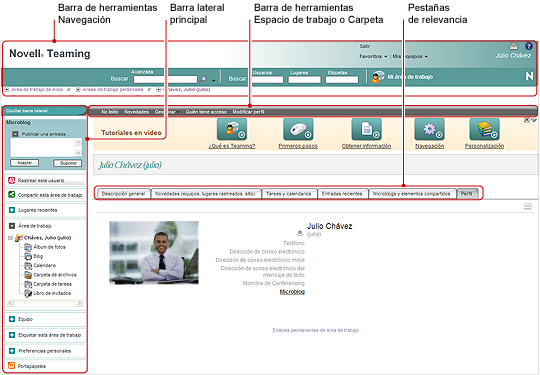This screenshot has width=540, height=375.
Task: Expand Publicar una entrada in Microblog
Action: click(15, 134)
